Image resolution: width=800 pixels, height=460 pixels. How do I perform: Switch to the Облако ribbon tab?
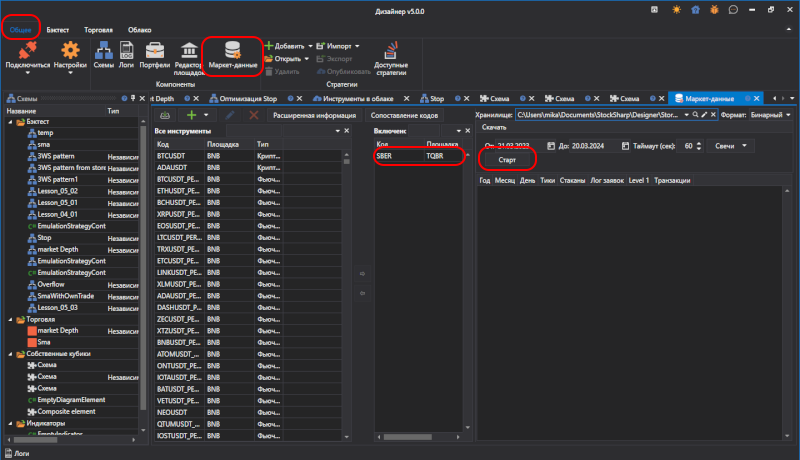[140, 30]
